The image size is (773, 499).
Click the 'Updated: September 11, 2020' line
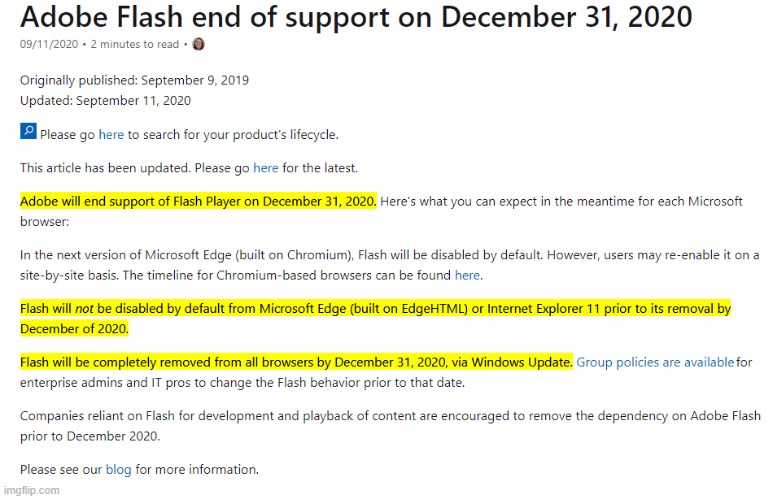coord(105,101)
